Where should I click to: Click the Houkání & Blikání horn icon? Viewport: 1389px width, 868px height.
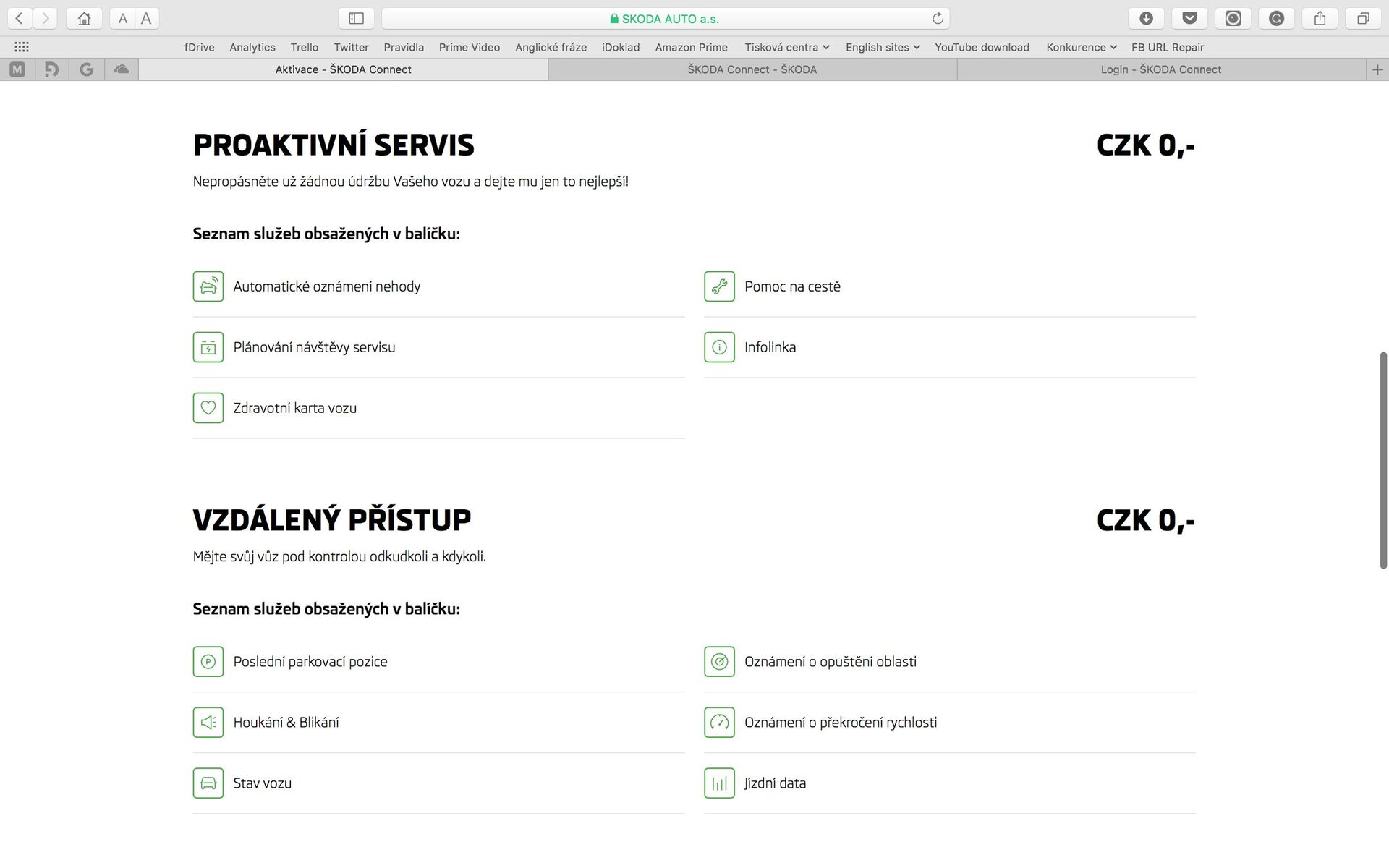(208, 723)
